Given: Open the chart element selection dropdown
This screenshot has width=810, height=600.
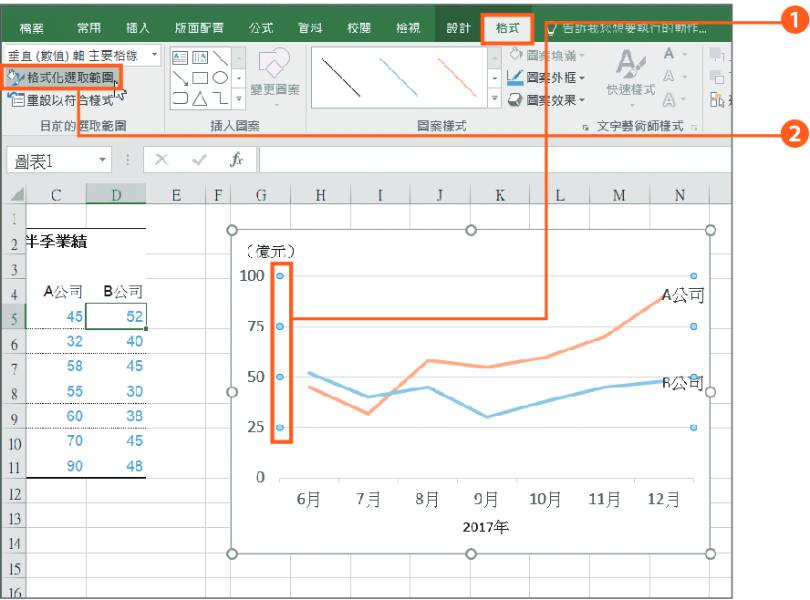Looking at the screenshot, I should [154, 55].
